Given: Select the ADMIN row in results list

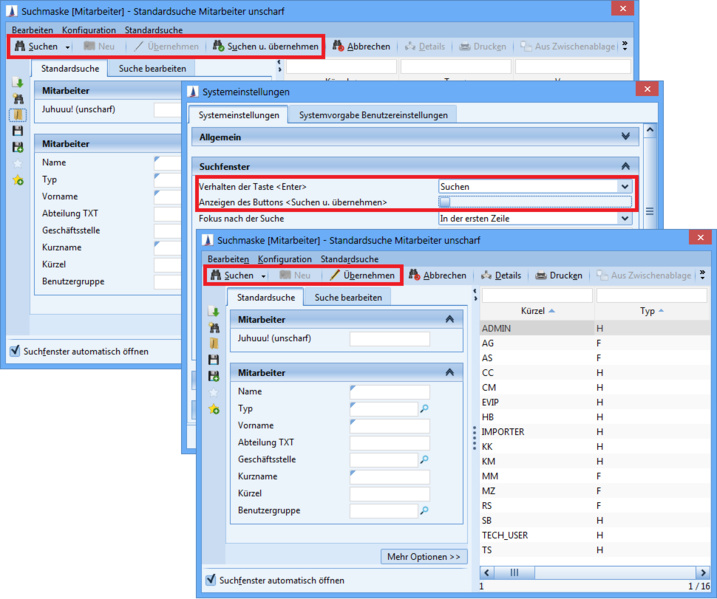Looking at the screenshot, I should coord(496,328).
